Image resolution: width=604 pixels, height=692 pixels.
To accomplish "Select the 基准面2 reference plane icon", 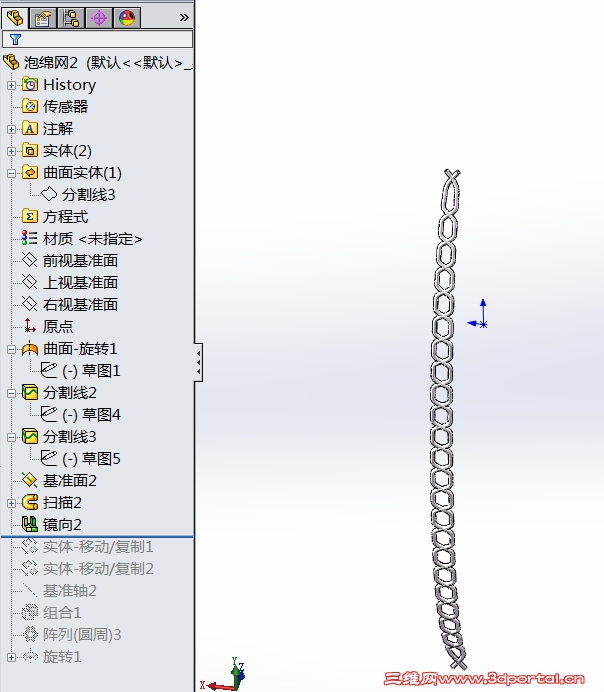I will (30, 480).
